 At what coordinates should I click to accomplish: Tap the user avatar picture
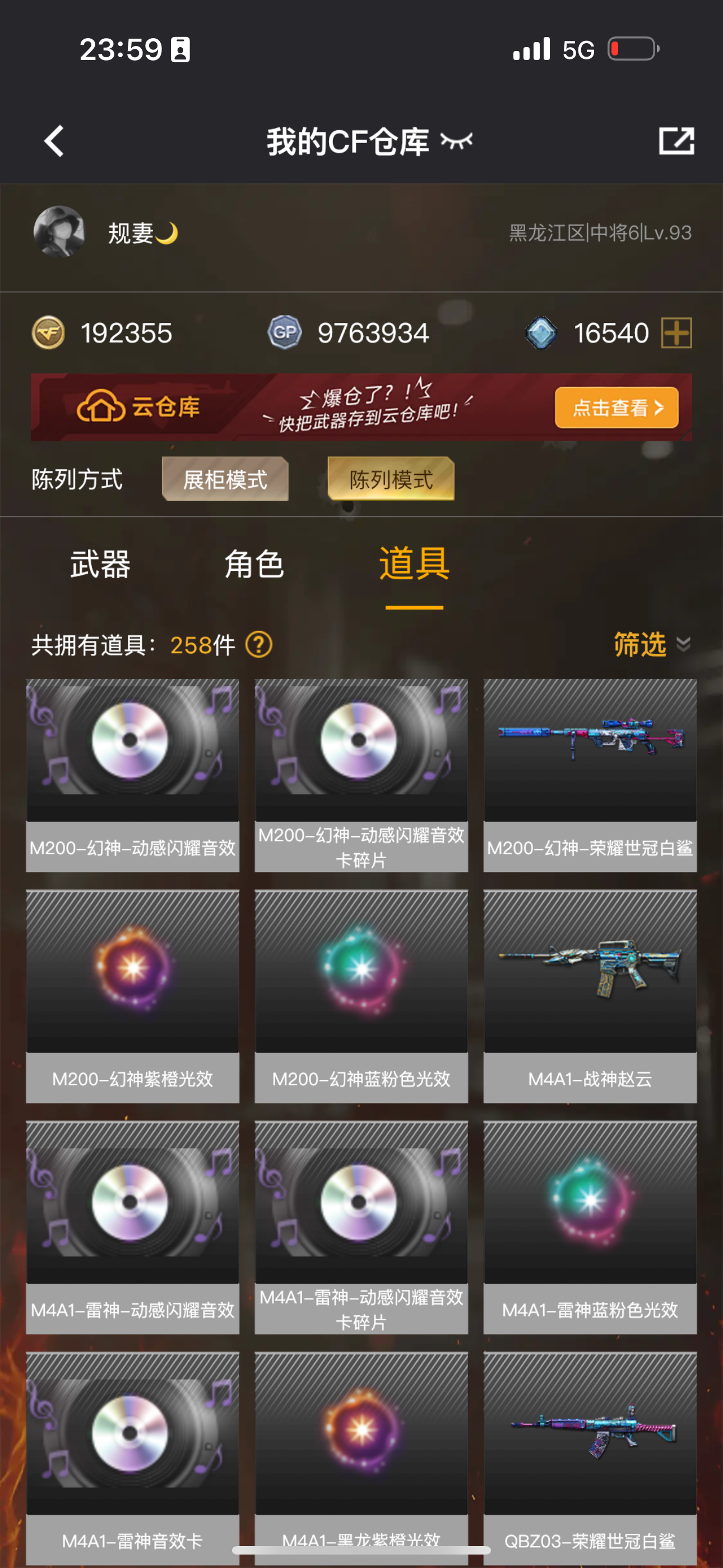pos(59,231)
